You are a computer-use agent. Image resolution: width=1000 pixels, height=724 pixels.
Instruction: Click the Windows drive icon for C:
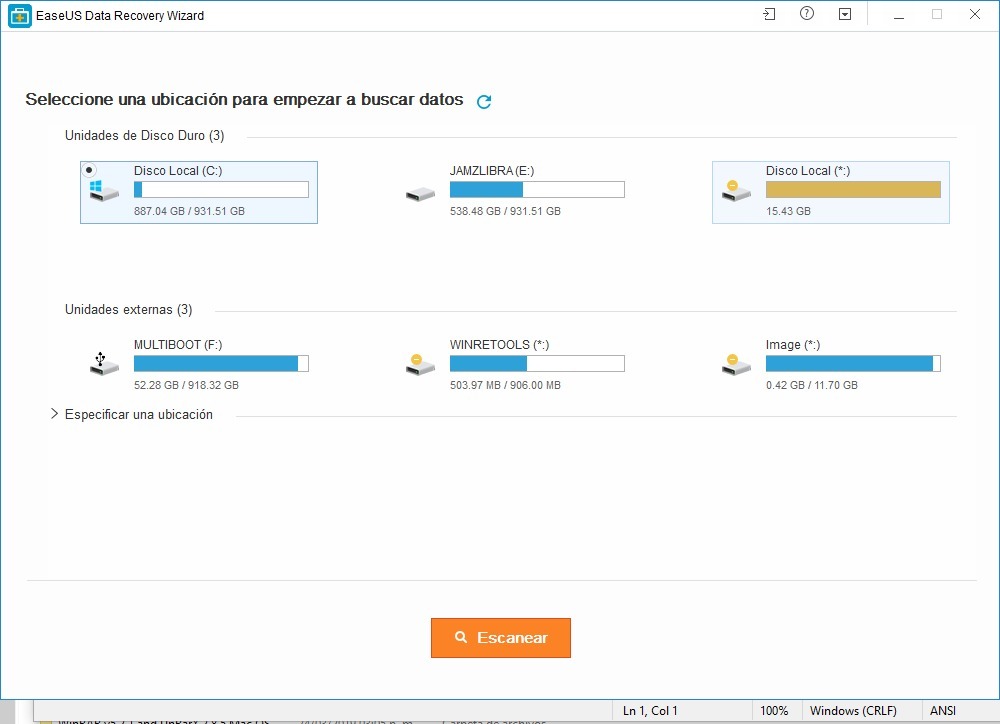coord(104,191)
